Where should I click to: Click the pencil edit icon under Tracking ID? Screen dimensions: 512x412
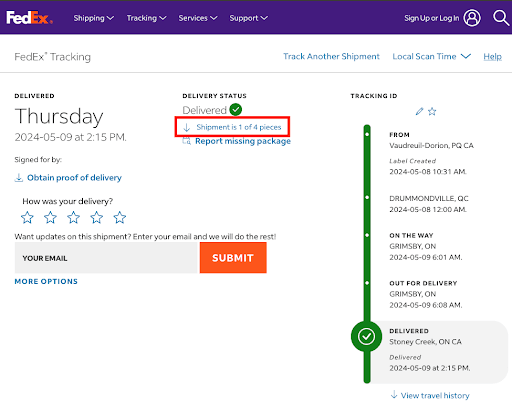click(x=419, y=111)
